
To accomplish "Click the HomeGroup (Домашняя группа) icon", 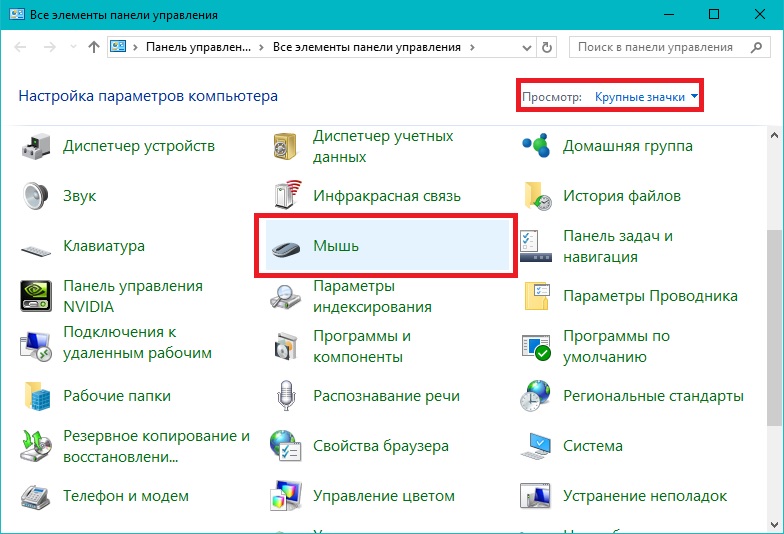I will pos(536,146).
